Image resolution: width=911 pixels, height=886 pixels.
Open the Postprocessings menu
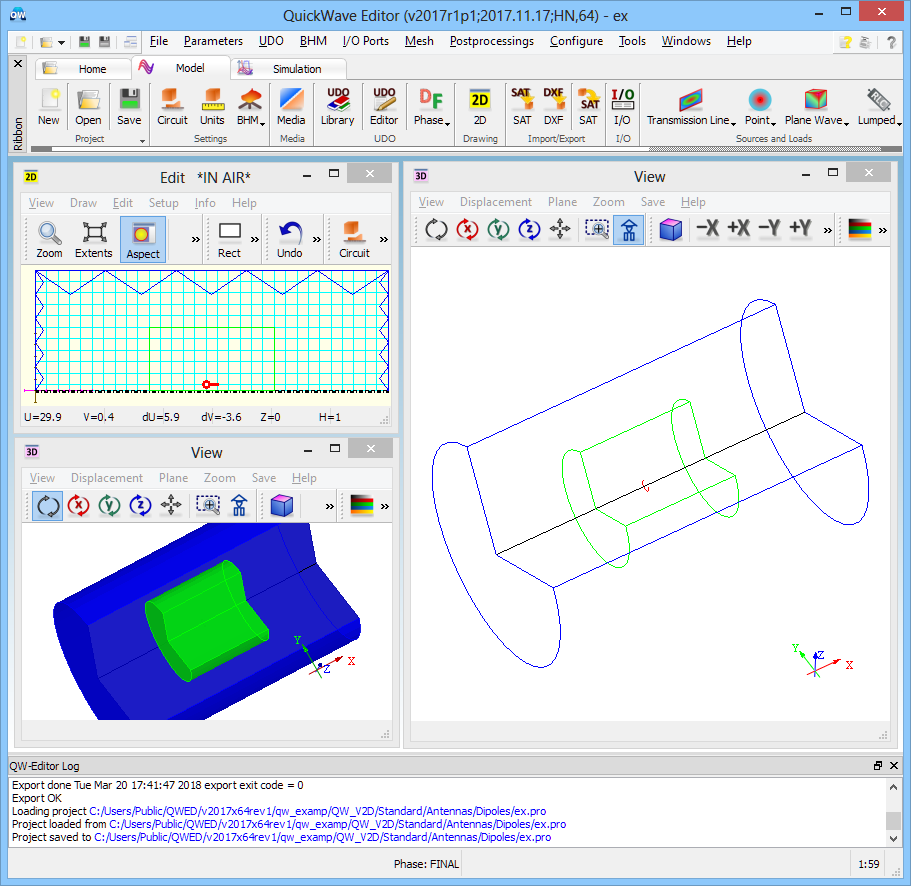[x=491, y=41]
